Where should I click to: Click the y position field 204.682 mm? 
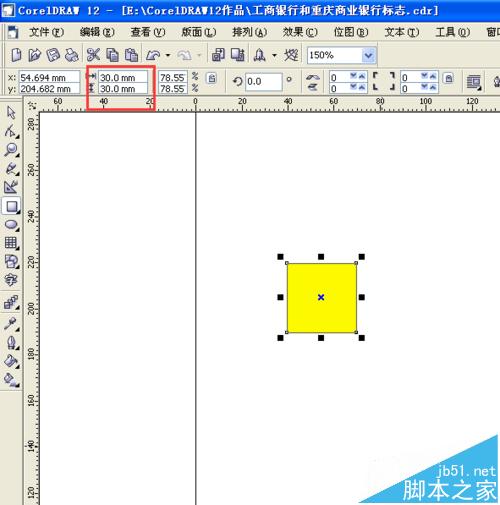pos(49,88)
